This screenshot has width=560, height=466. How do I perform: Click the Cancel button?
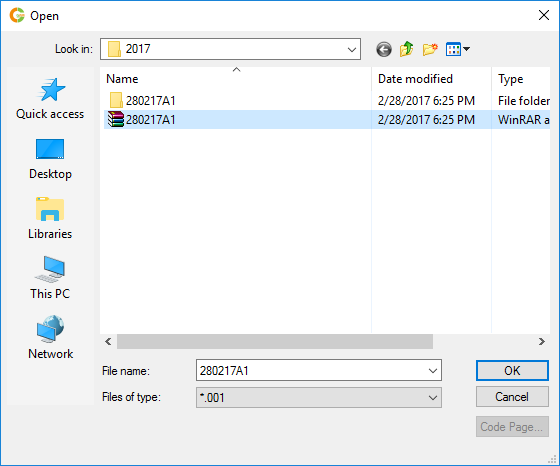(512, 397)
